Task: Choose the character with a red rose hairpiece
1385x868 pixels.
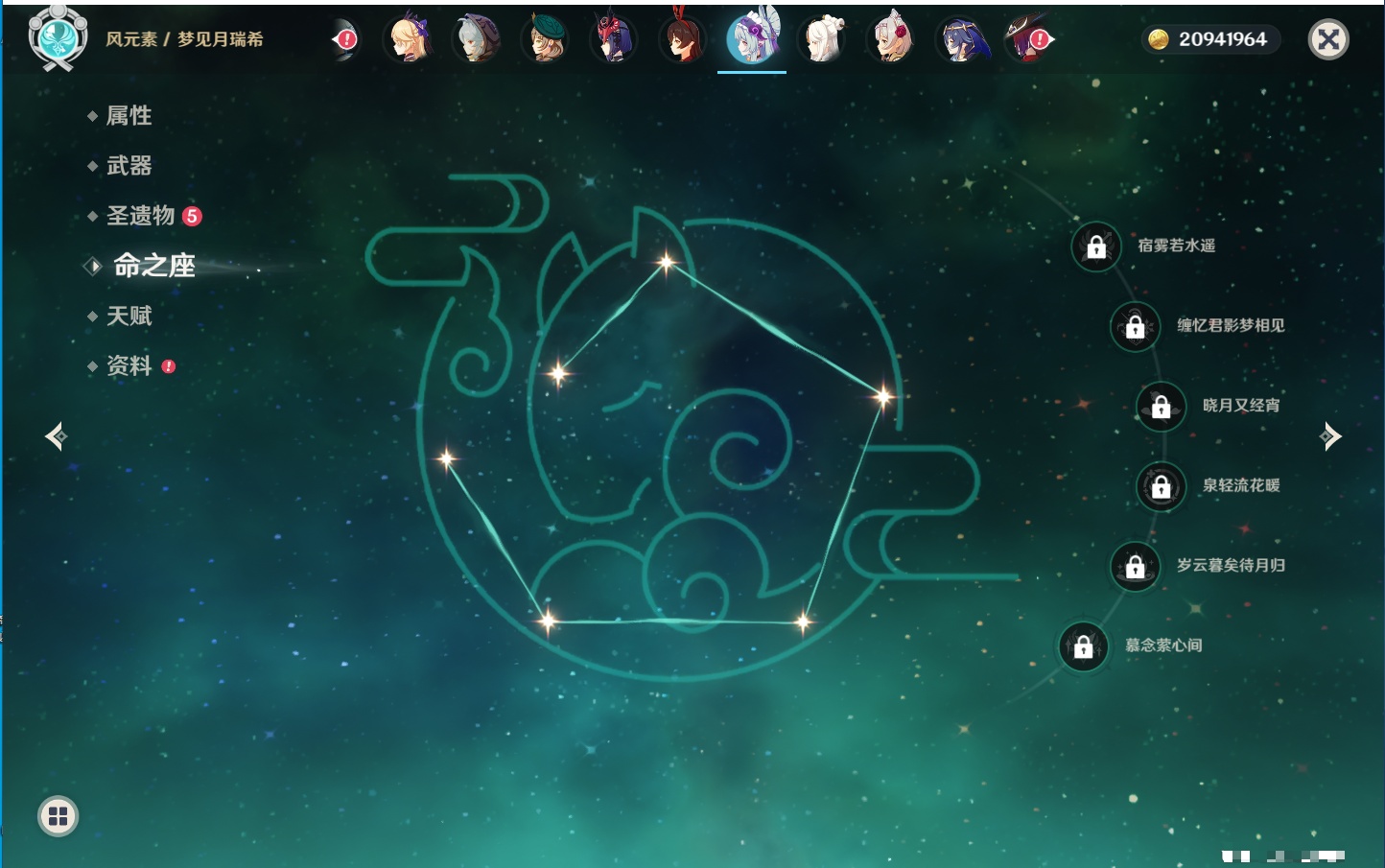Action: coord(891,39)
